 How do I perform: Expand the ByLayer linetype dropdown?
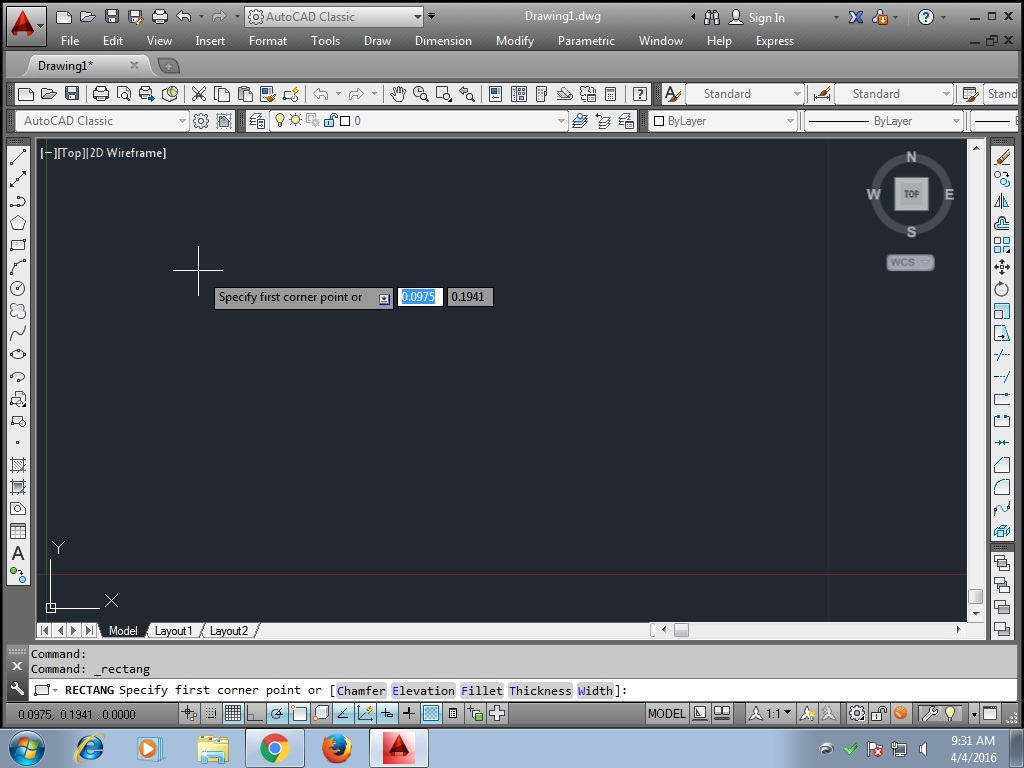click(955, 119)
